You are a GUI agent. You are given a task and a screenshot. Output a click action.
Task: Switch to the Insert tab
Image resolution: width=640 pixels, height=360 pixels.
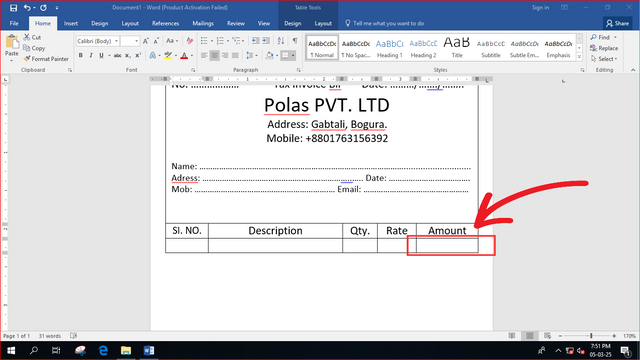tap(71, 23)
